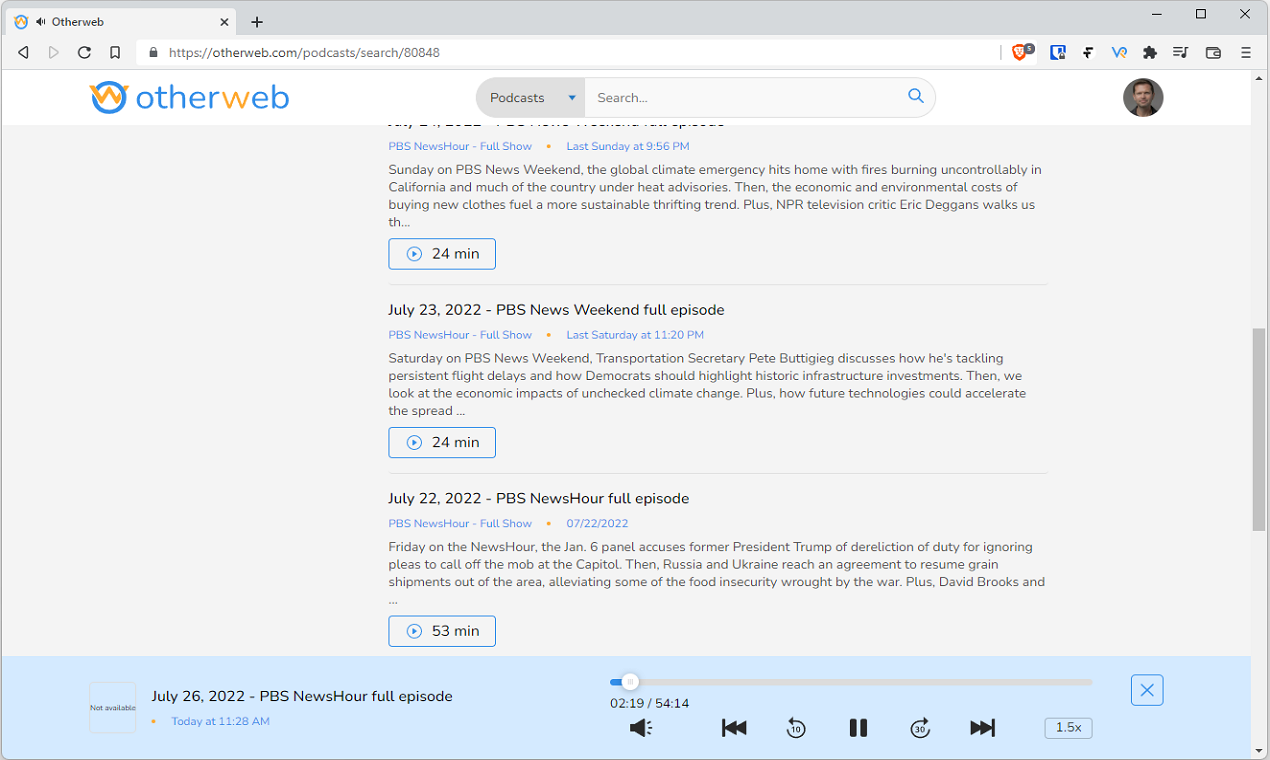Play the July 22 53 min episode
1270x760 pixels.
click(442, 631)
